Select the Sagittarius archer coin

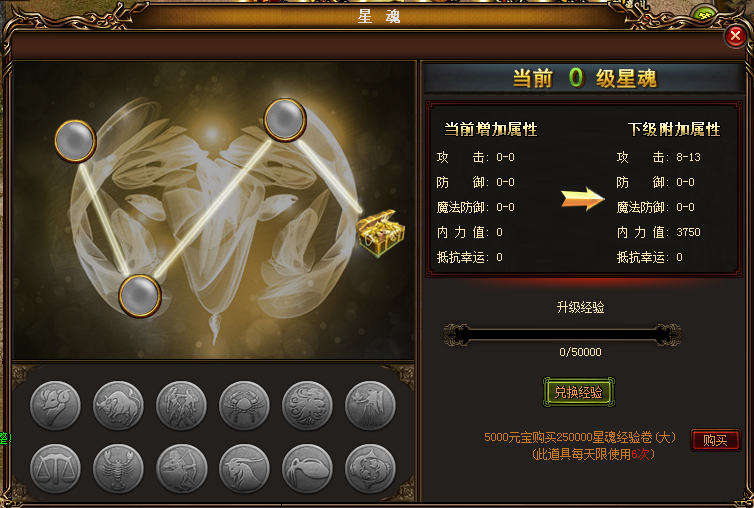point(181,469)
